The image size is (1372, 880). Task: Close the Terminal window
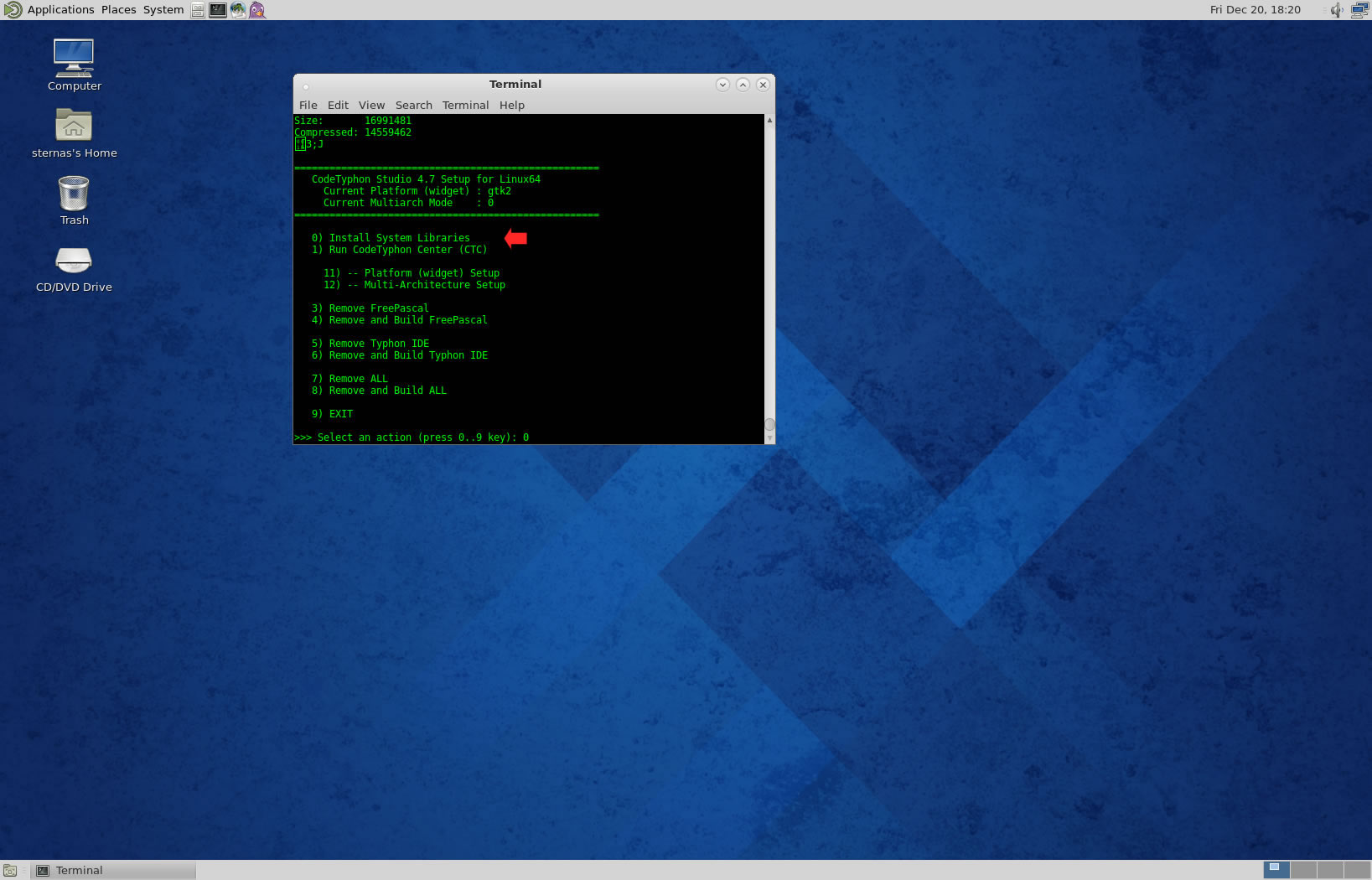[763, 85]
